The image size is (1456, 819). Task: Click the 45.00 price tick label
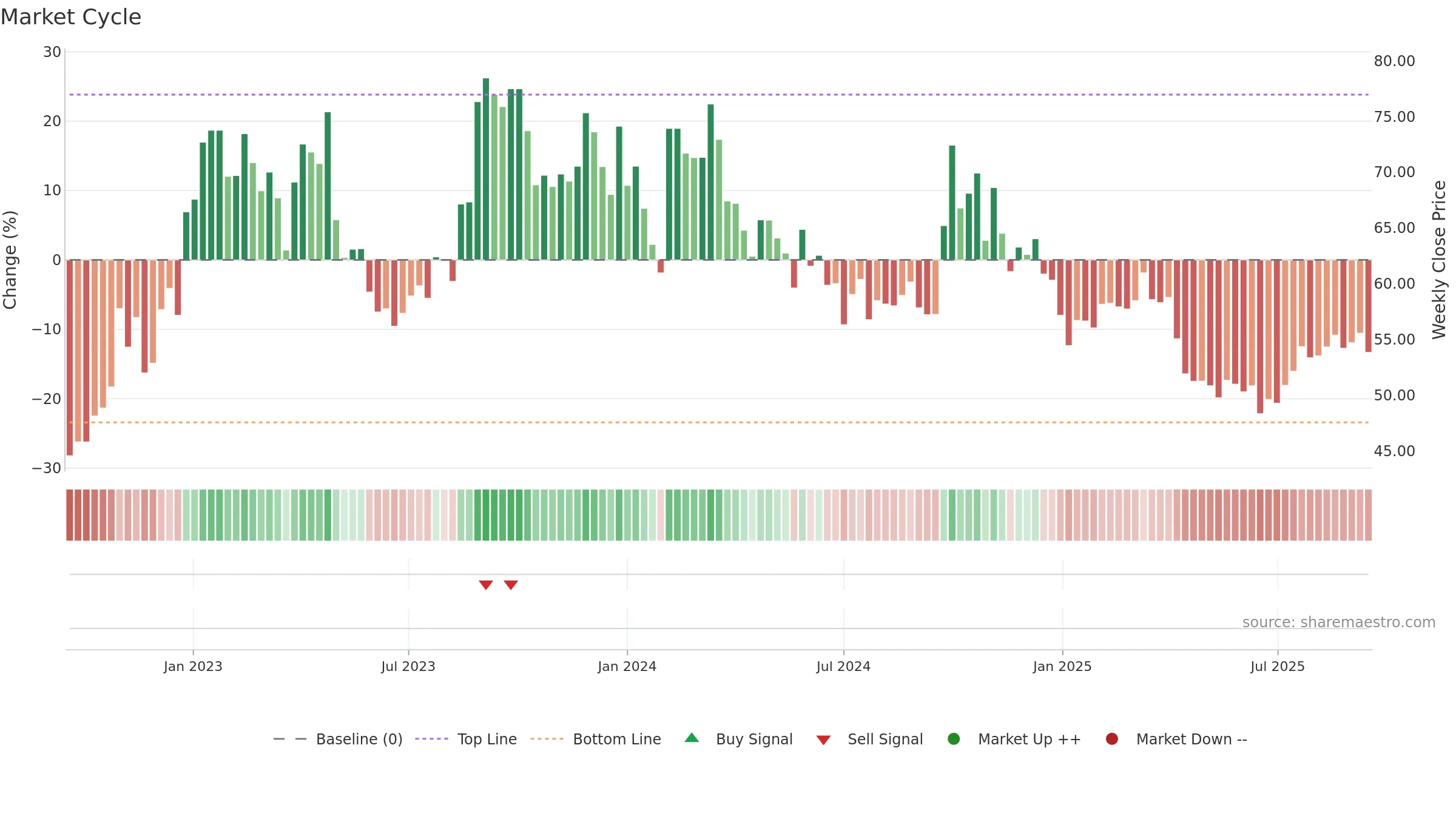(x=1394, y=451)
